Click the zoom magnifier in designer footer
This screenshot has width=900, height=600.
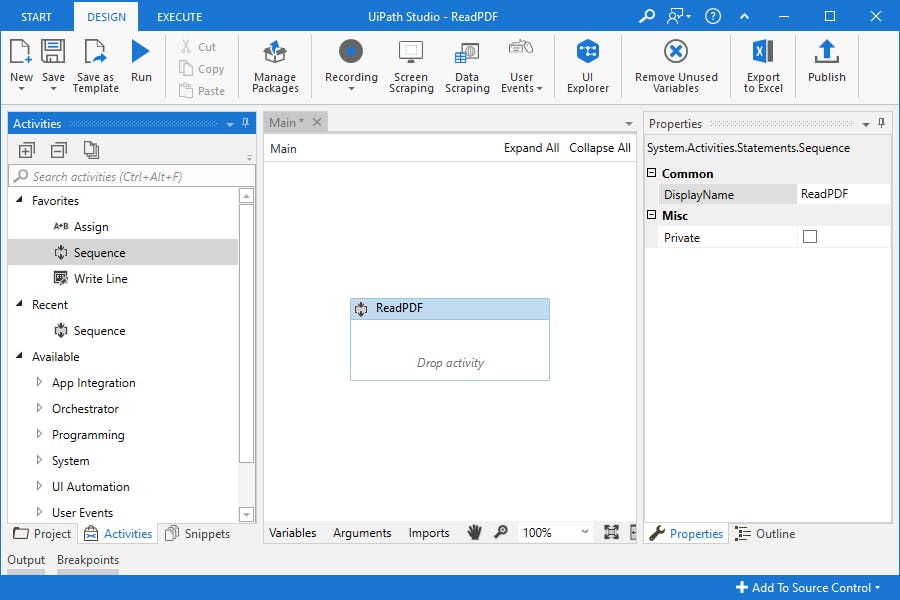pos(501,532)
